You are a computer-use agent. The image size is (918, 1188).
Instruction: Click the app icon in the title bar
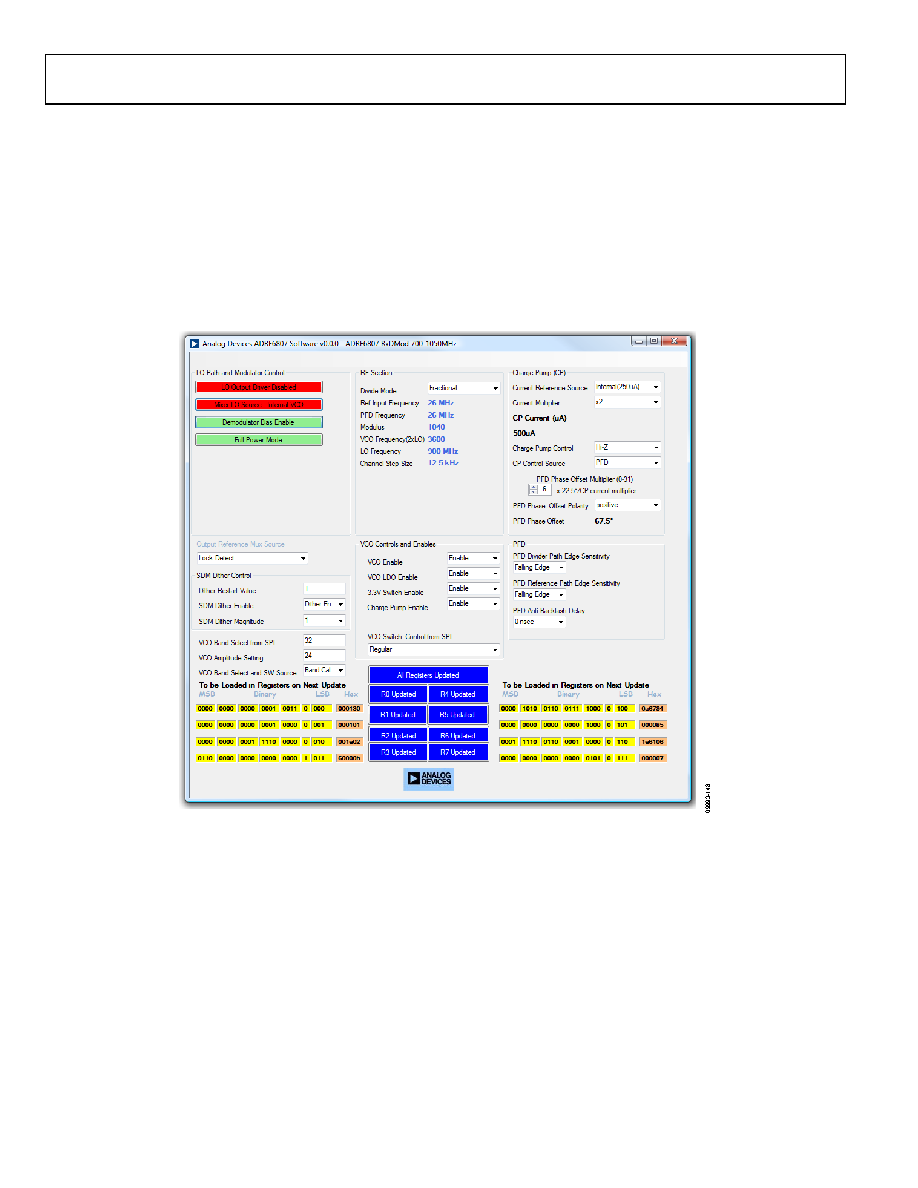(195, 343)
